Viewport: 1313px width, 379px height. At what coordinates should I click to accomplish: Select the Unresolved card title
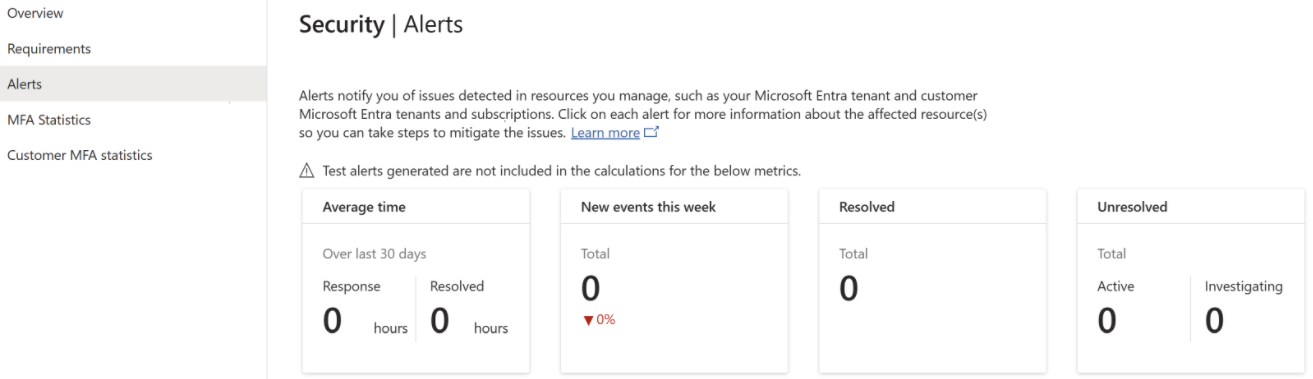[x=1132, y=207]
